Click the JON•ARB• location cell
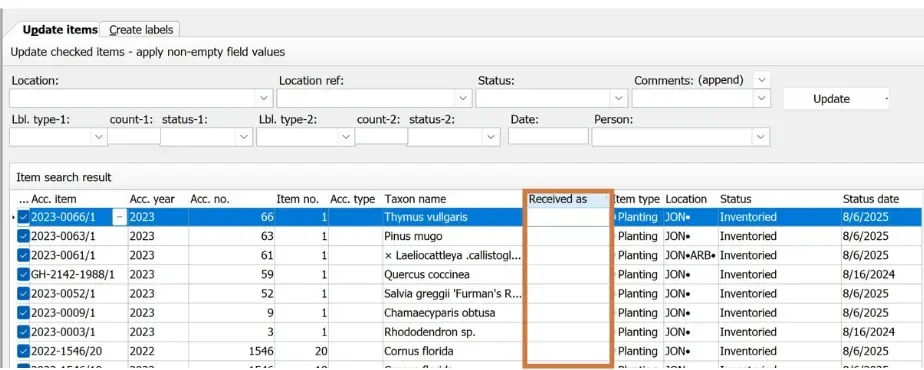The height and width of the screenshot is (370, 924). (690, 256)
